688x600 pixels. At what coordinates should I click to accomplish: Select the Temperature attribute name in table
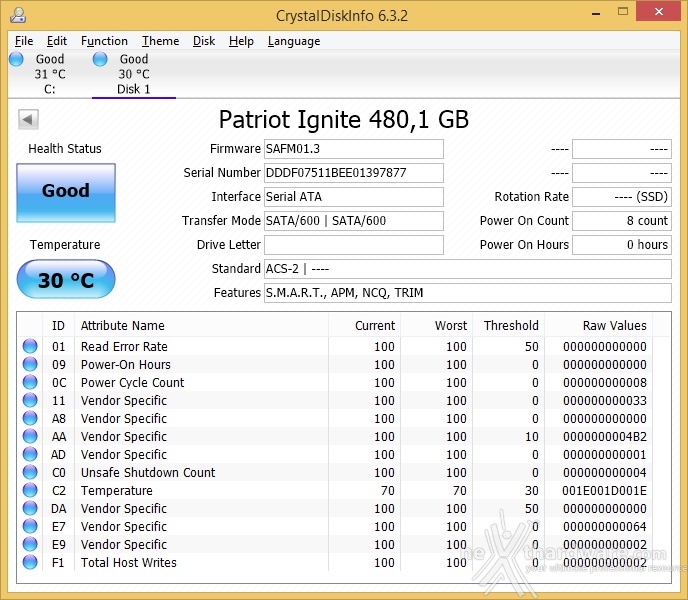click(117, 490)
